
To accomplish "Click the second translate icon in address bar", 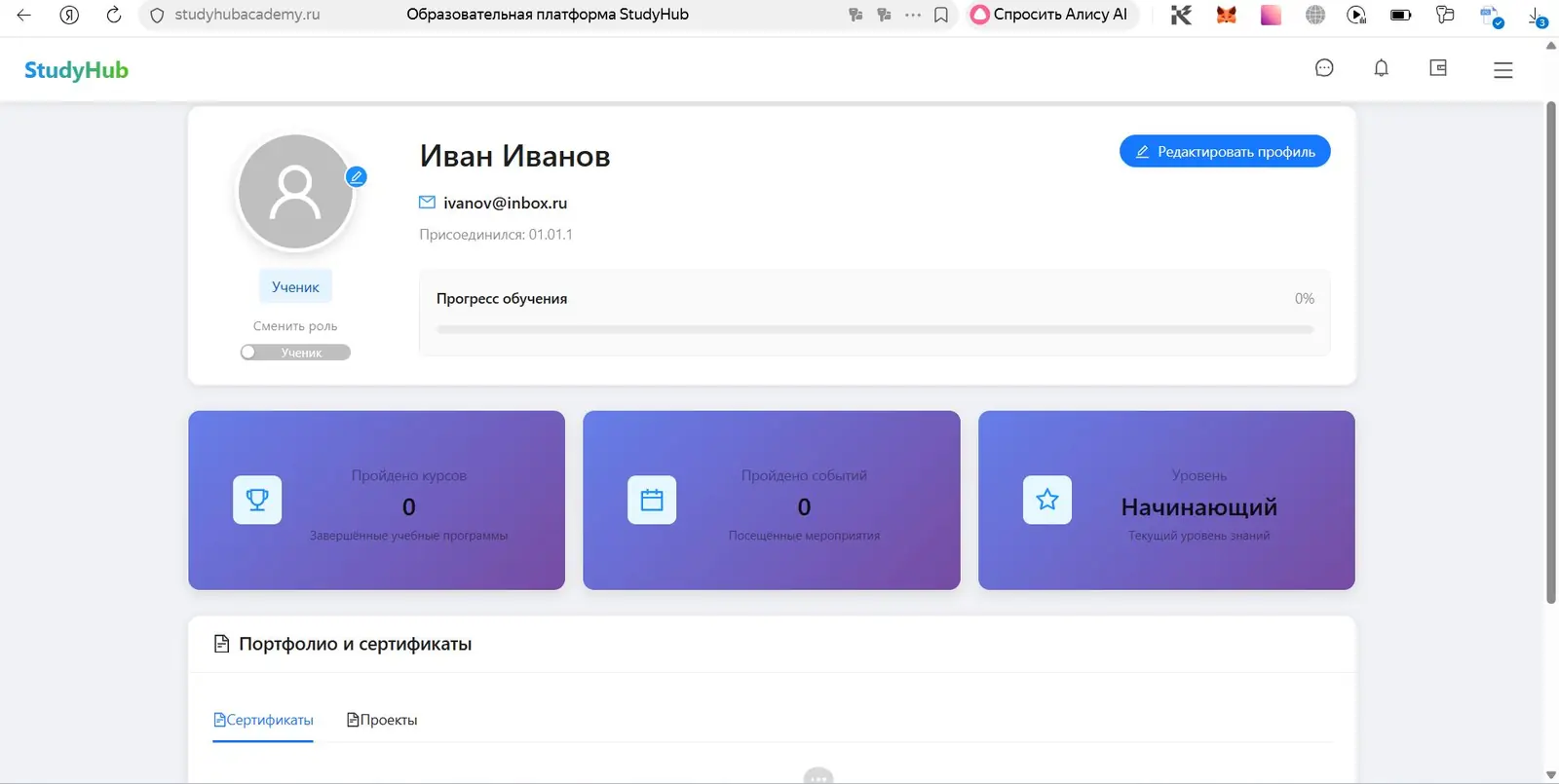I will [x=884, y=15].
